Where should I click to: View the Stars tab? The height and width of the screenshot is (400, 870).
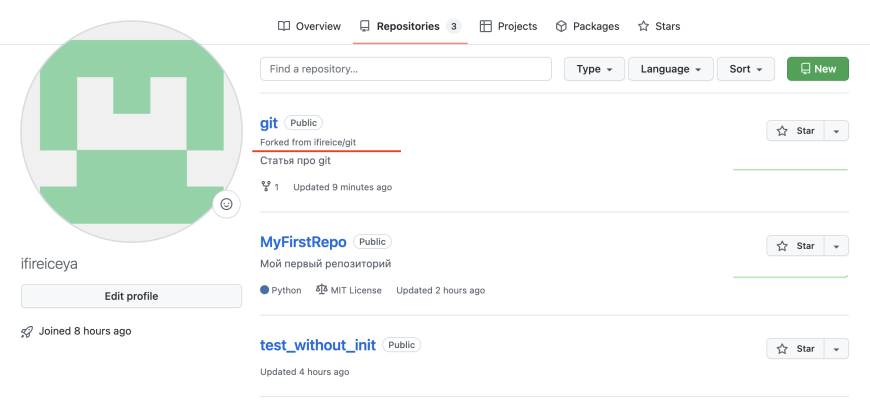[659, 26]
